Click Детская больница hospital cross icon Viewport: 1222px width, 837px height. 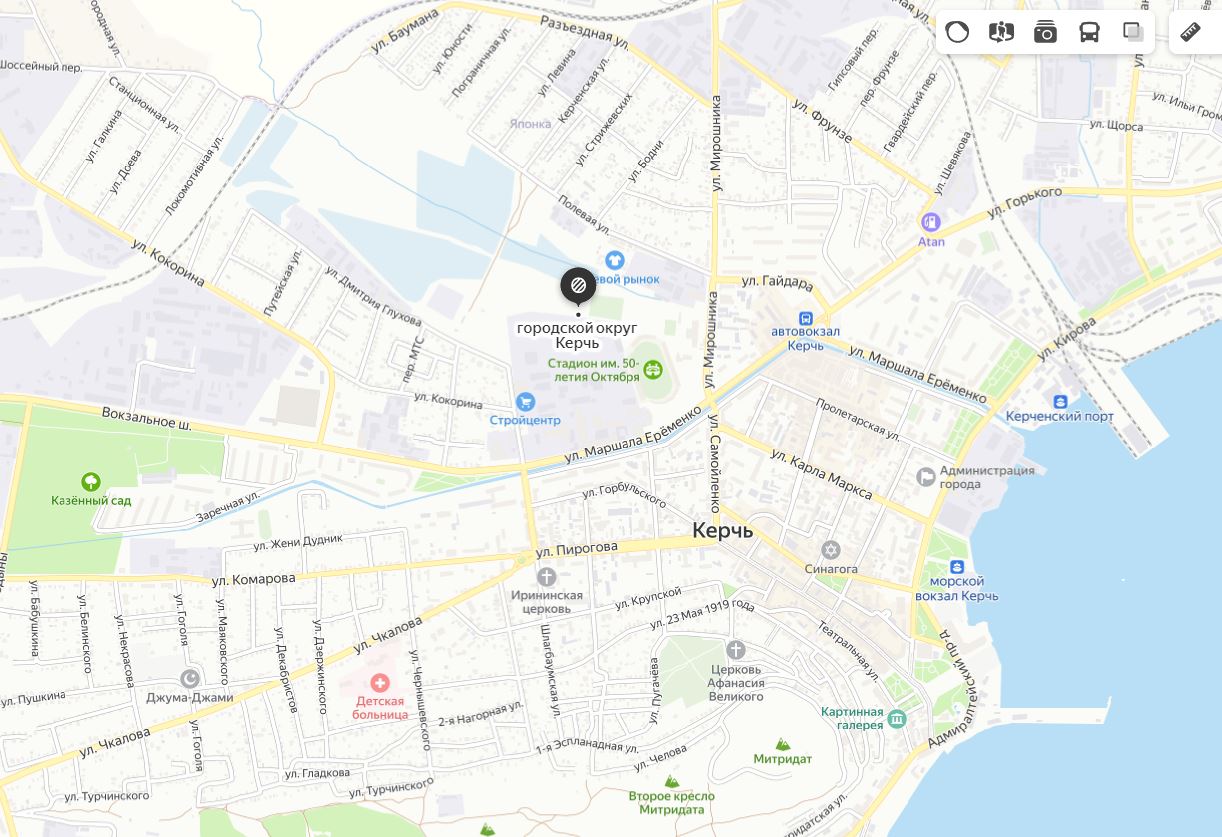click(380, 683)
